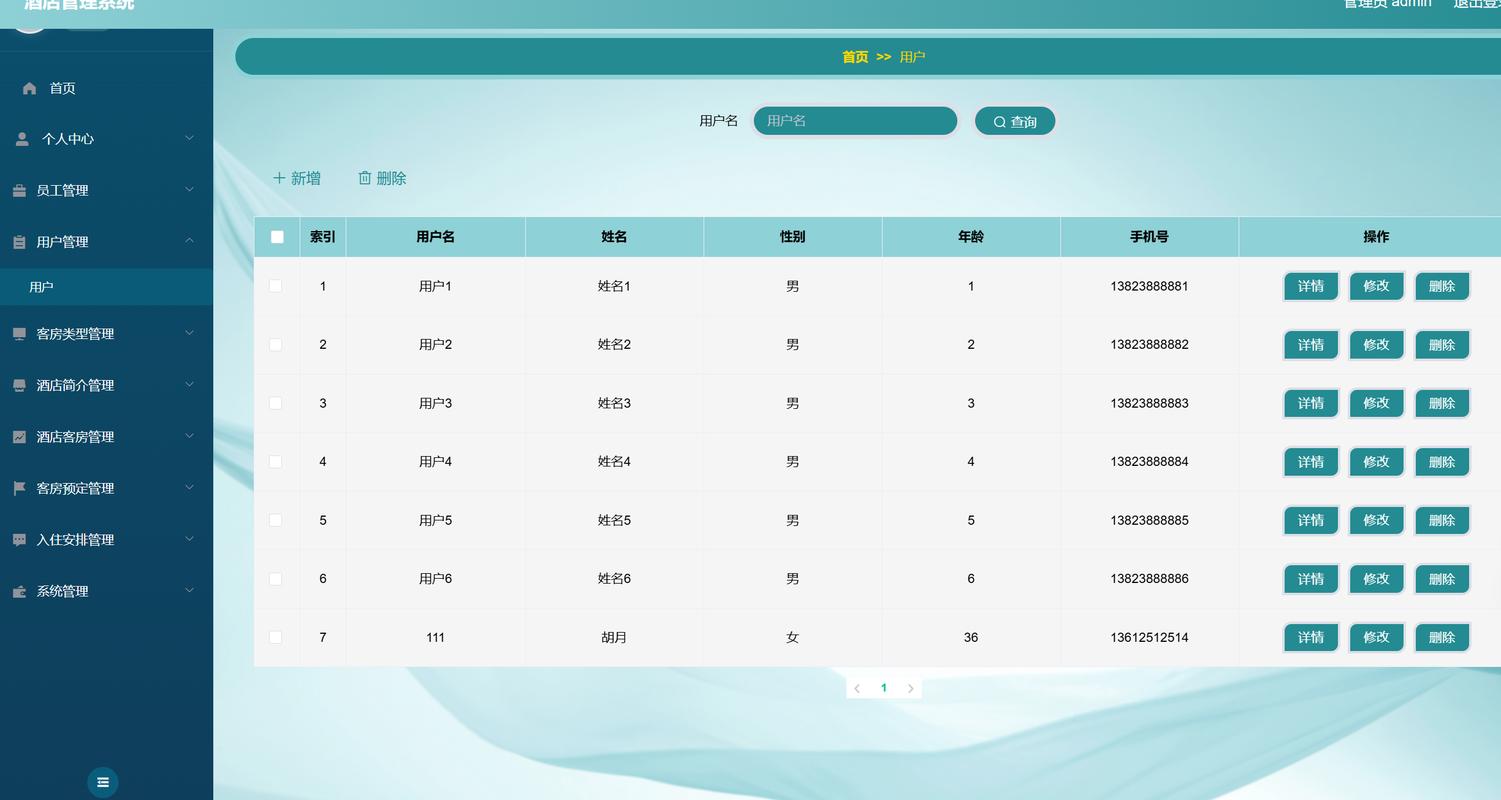
Task: Click the briefcase icon for 员工管理
Action: pyautogui.click(x=19, y=190)
